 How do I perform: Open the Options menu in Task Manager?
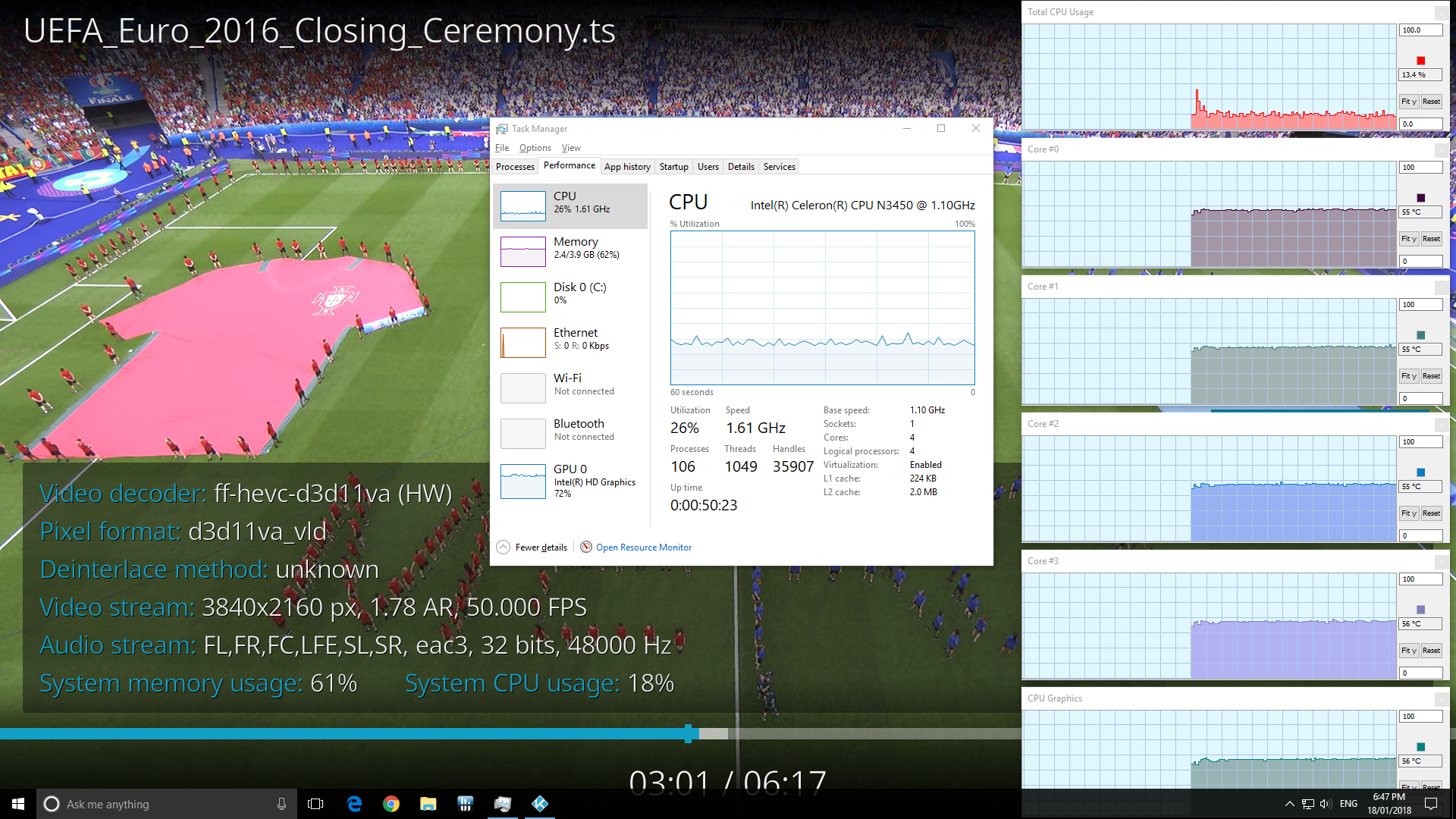pos(535,148)
